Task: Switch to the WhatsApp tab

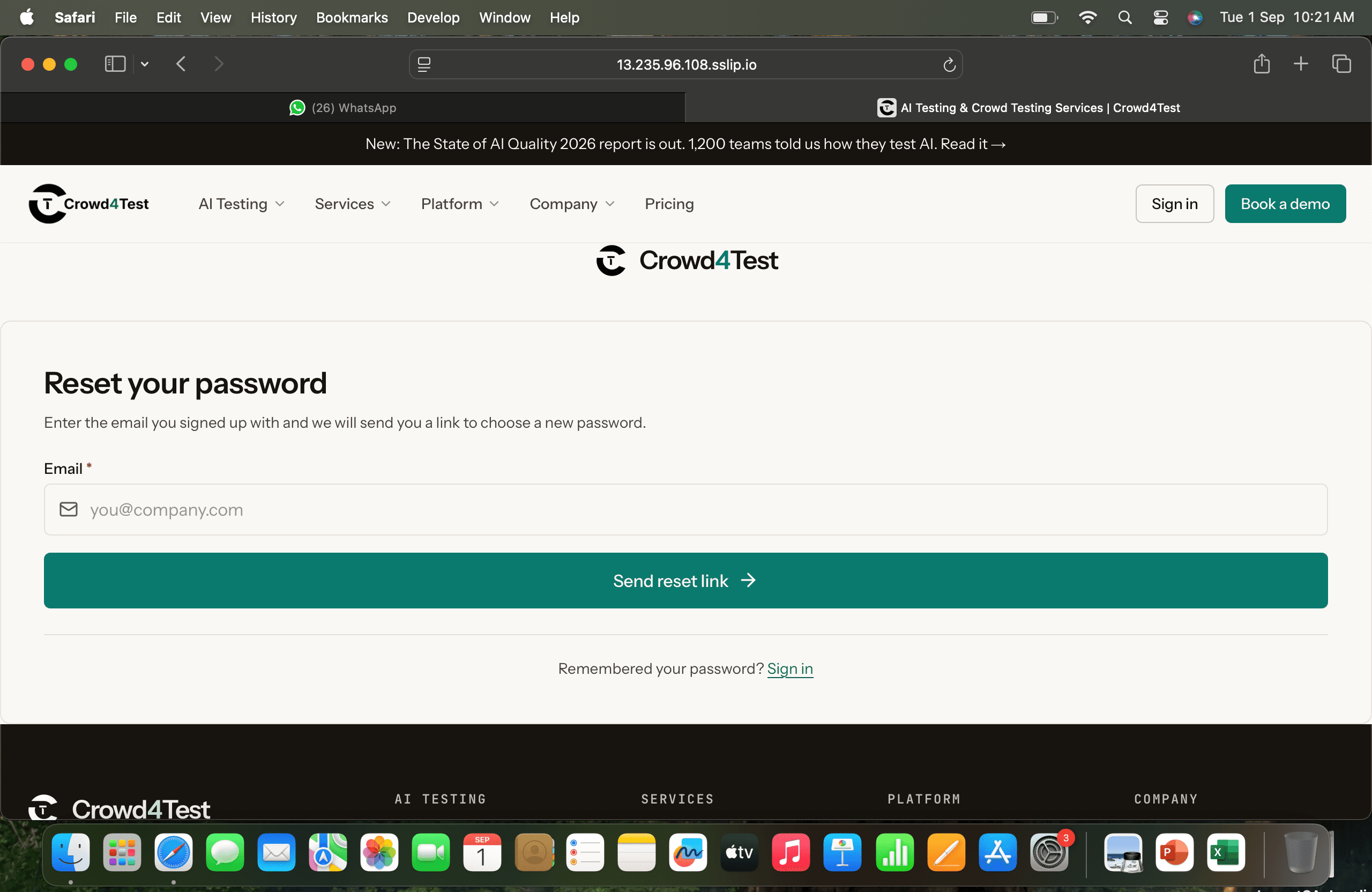Action: click(x=343, y=108)
